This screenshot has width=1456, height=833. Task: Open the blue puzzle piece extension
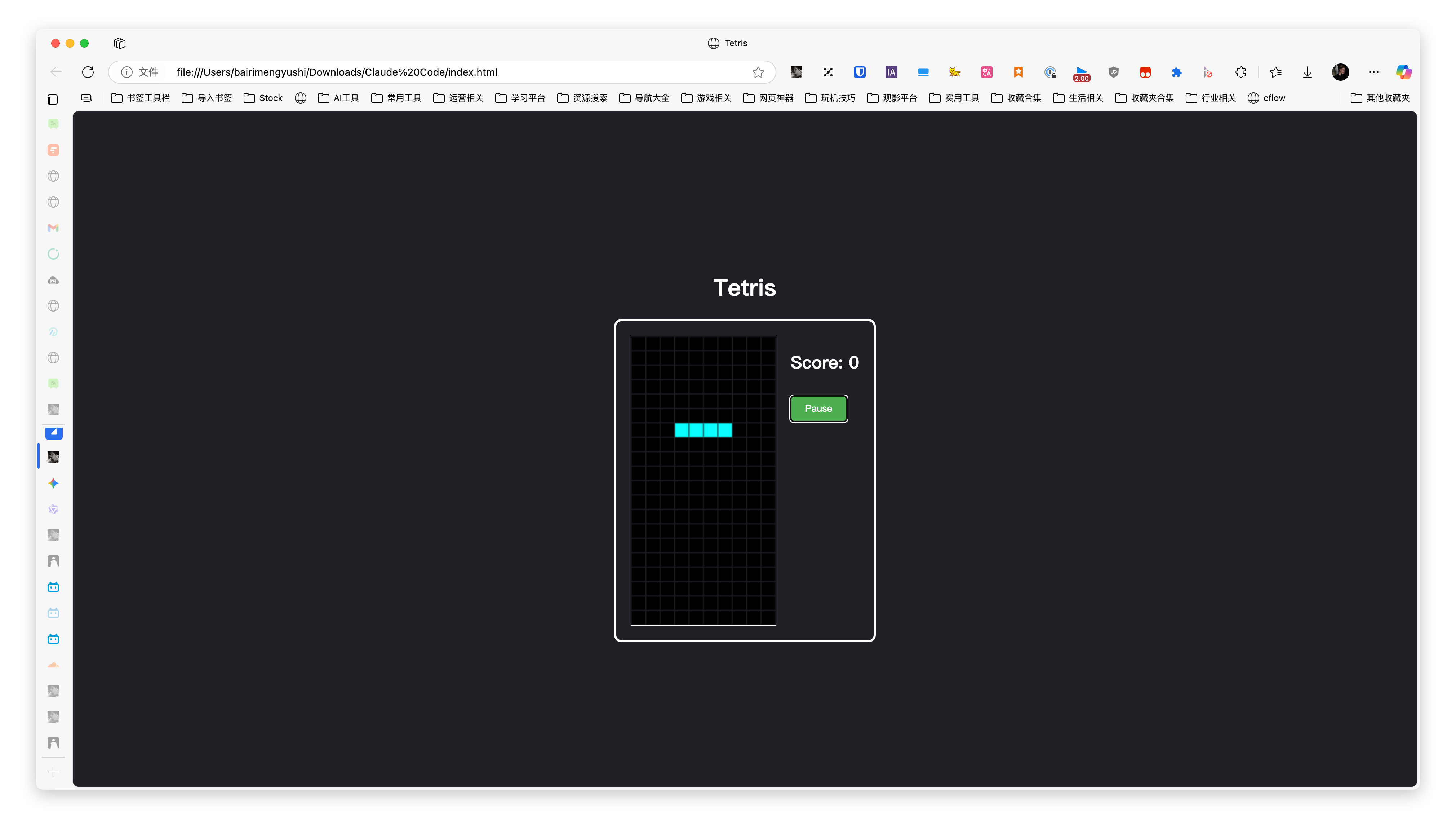point(1176,72)
